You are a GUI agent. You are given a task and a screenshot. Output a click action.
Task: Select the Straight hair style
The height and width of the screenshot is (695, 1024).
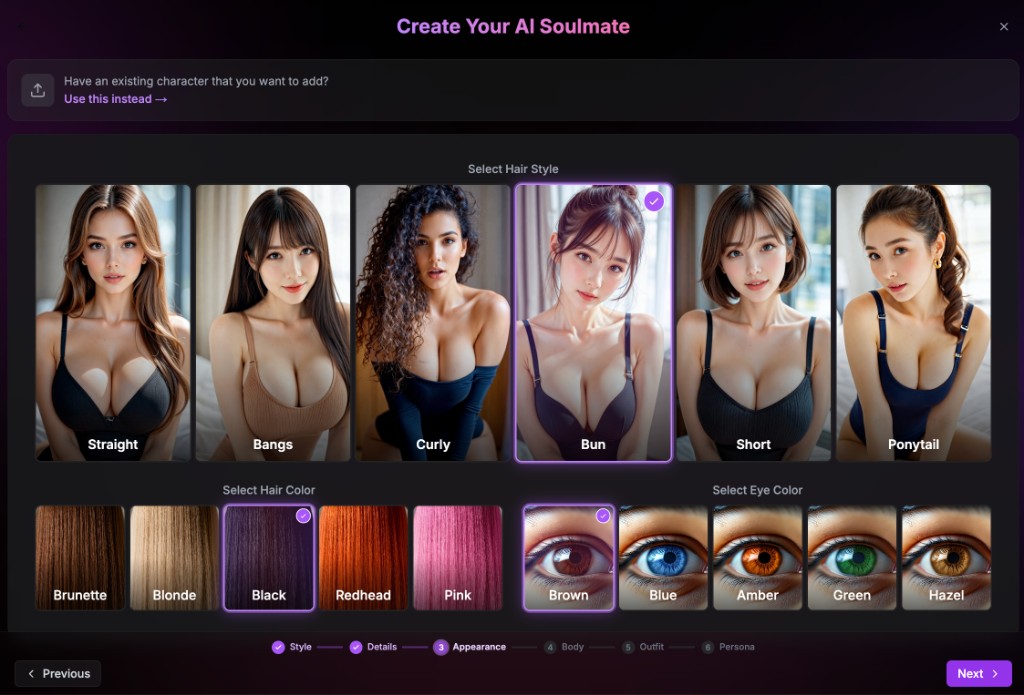coord(112,322)
